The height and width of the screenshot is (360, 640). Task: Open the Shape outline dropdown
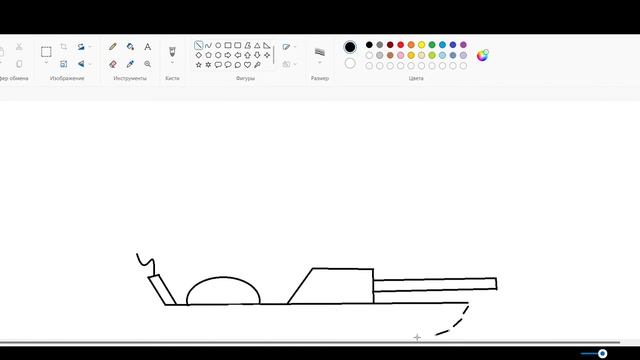pos(289,47)
